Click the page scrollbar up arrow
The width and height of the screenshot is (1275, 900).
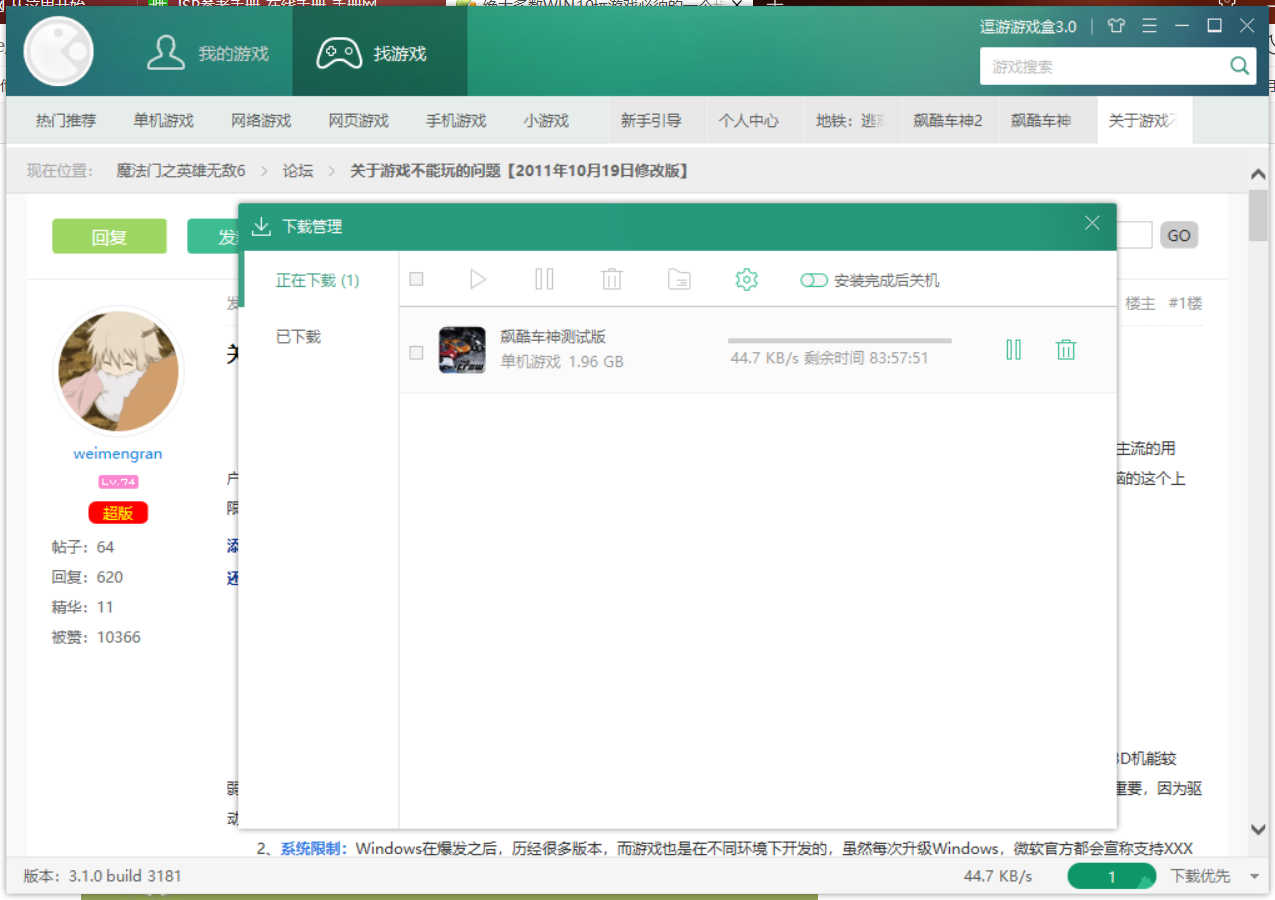point(1259,174)
